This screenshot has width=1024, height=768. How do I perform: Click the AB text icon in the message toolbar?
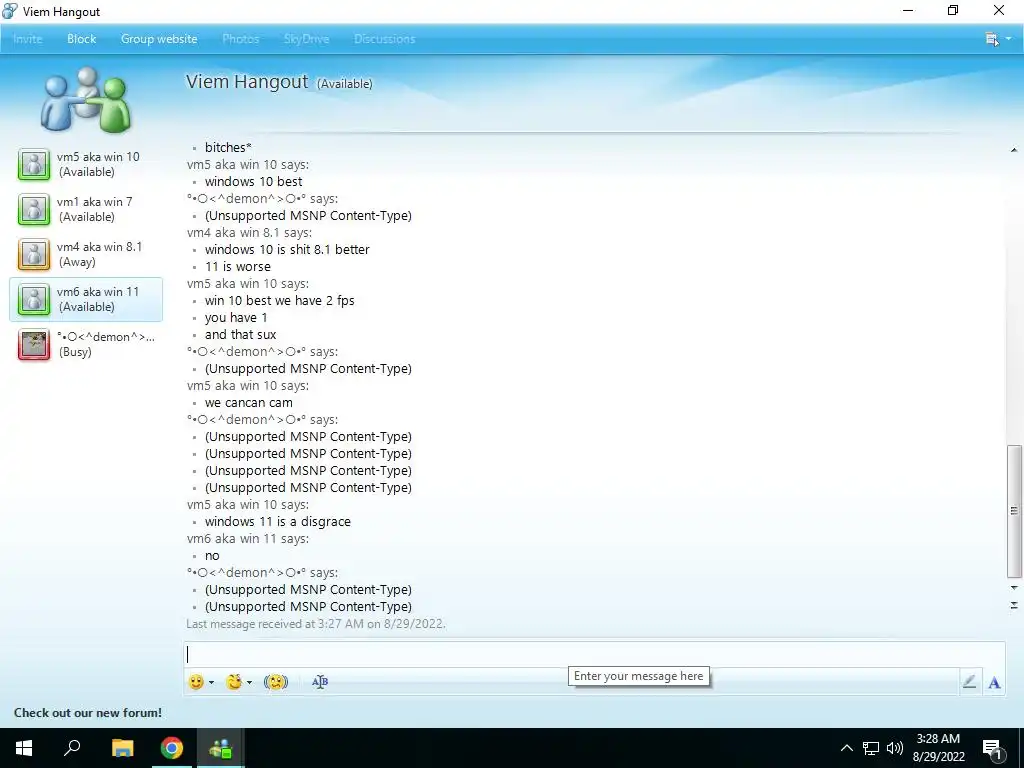[x=320, y=682]
